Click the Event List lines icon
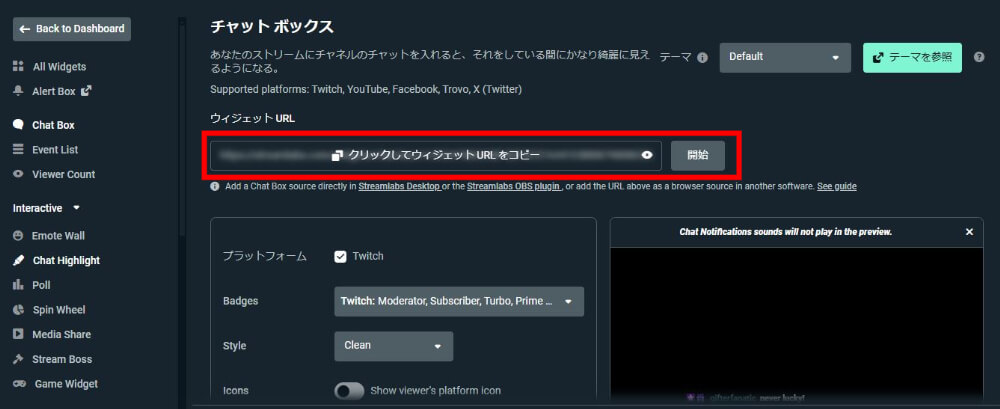This screenshot has height=409, width=1000. click(19, 149)
